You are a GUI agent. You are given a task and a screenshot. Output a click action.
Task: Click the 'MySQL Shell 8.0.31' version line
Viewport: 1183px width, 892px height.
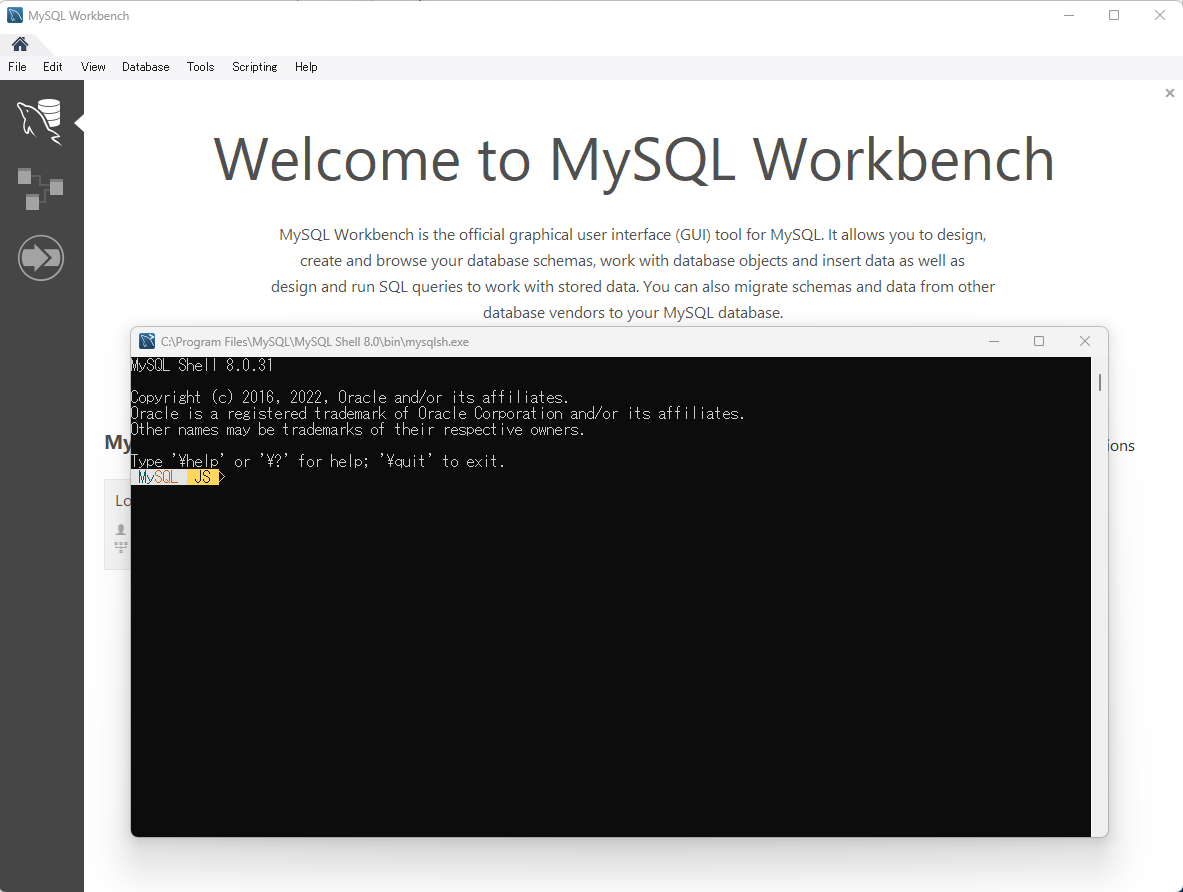tap(201, 365)
